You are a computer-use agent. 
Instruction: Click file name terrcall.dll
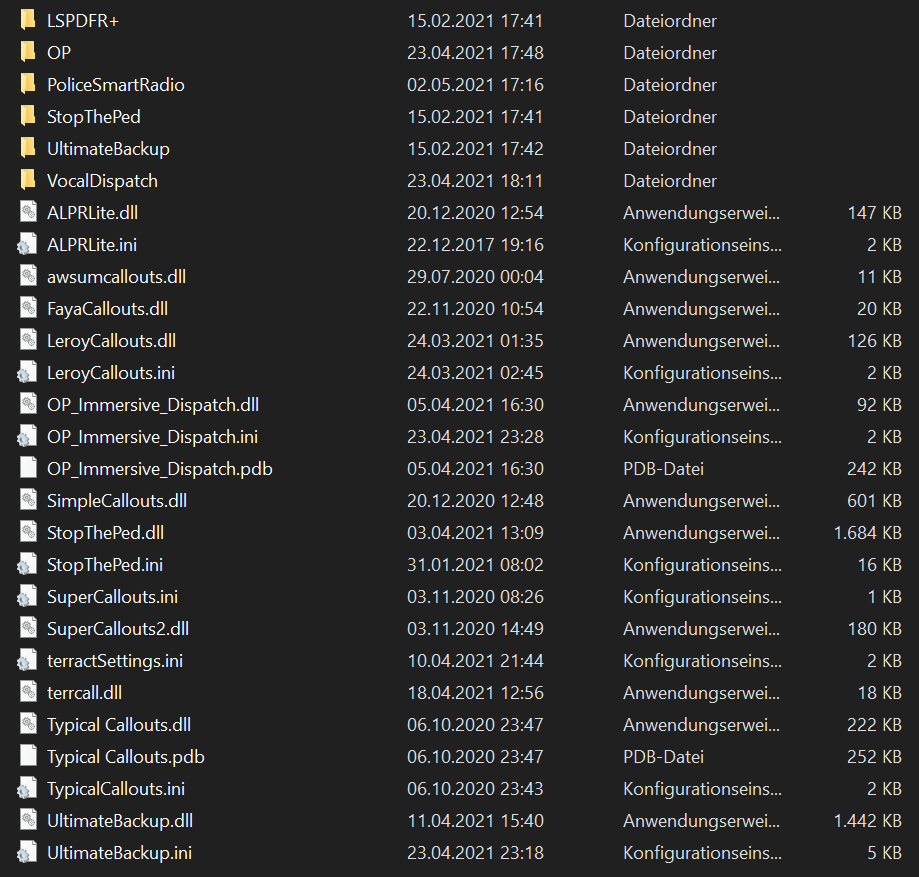click(84, 692)
